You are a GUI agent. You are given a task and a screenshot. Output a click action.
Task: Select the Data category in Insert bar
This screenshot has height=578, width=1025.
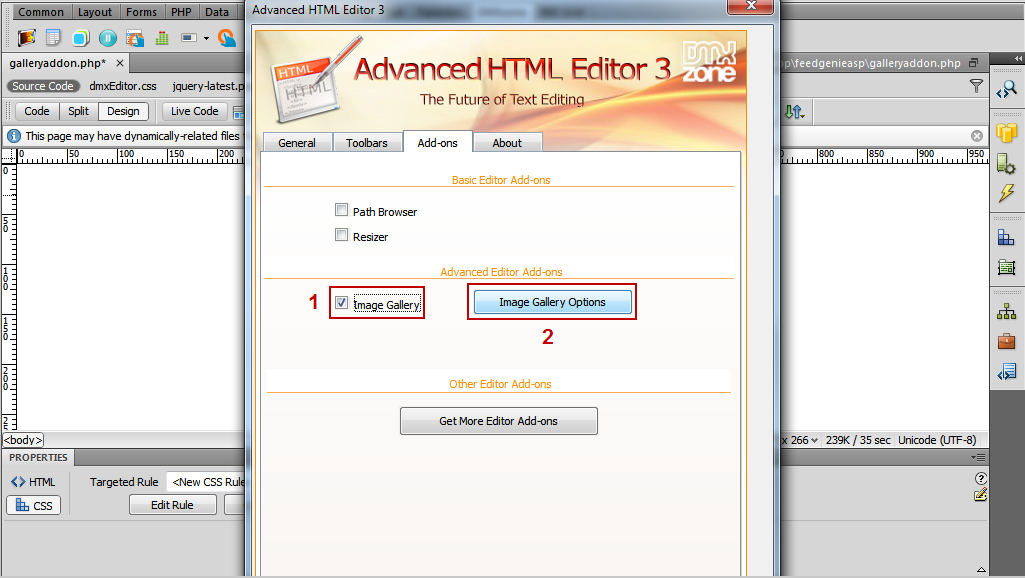pos(216,12)
